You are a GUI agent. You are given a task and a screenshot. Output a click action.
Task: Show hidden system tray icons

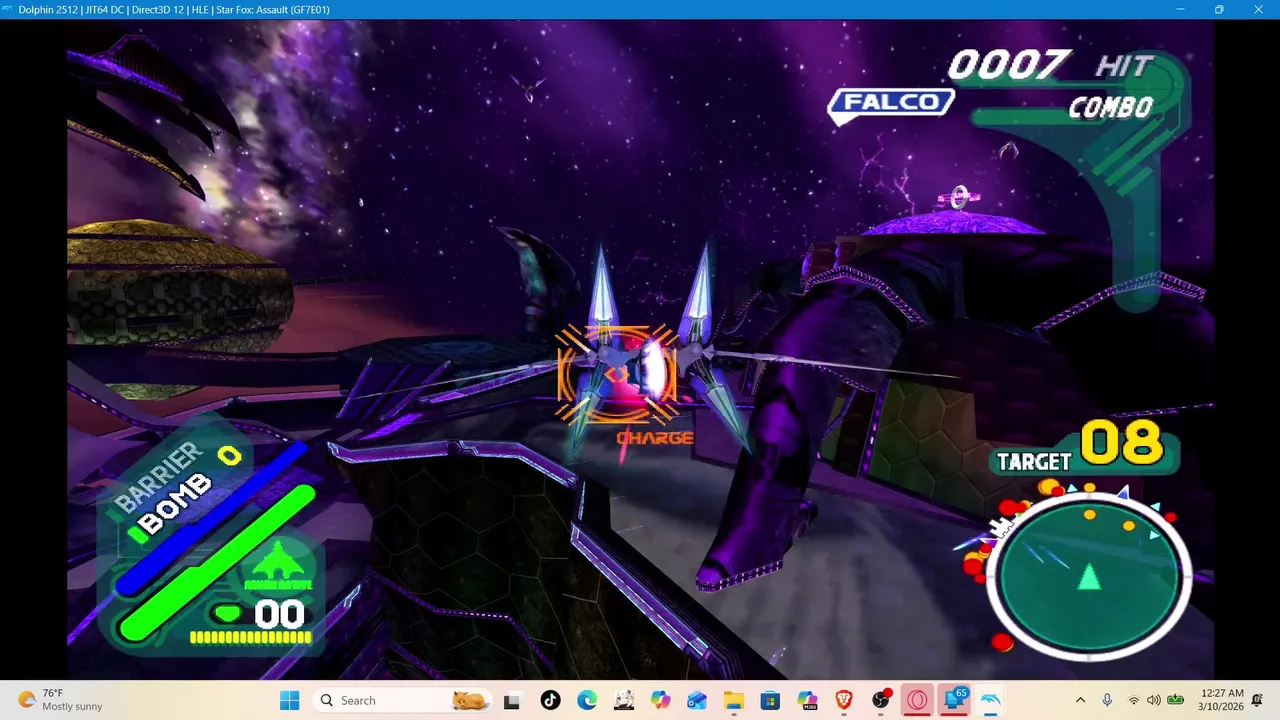tap(1080, 700)
